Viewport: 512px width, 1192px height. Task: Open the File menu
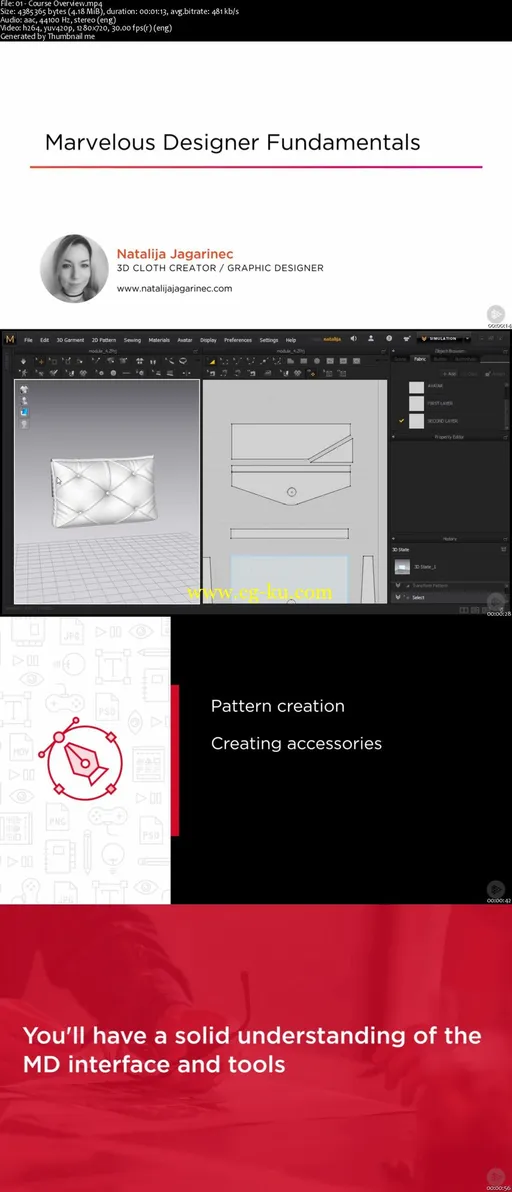(x=28, y=340)
